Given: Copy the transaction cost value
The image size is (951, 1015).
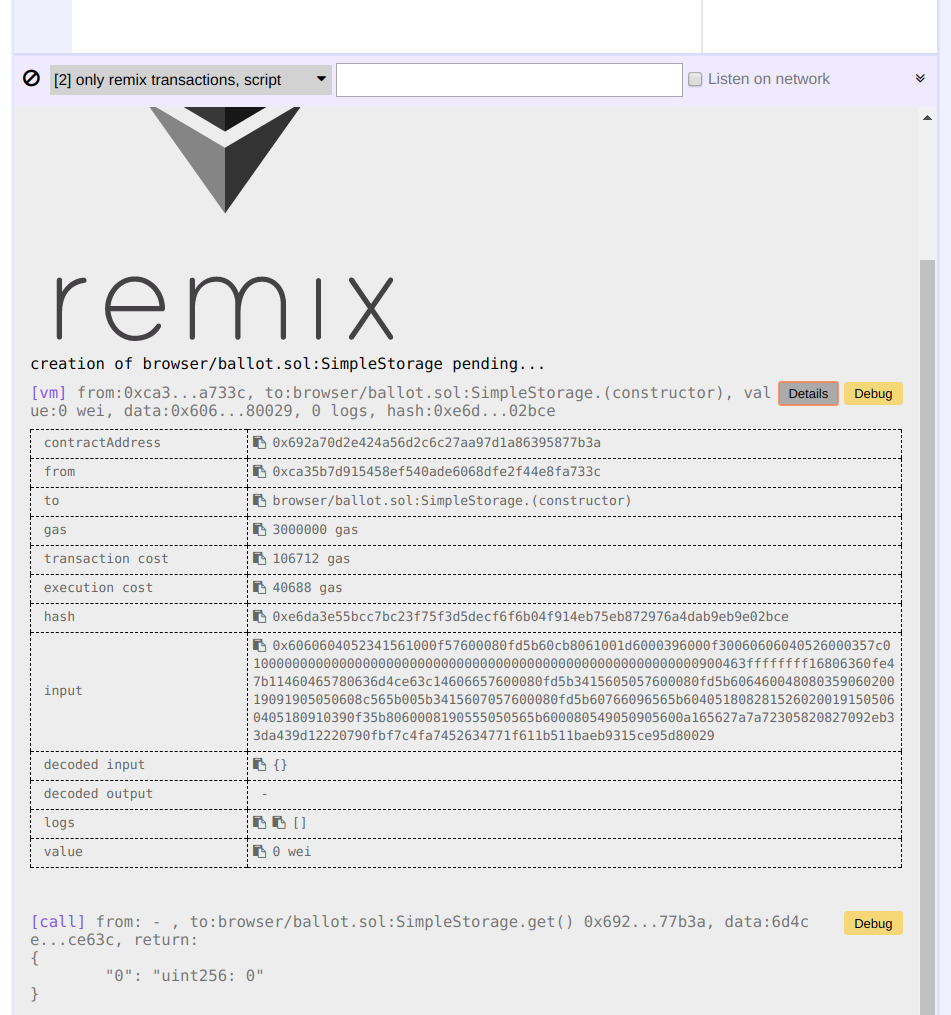Looking at the screenshot, I should point(260,559).
